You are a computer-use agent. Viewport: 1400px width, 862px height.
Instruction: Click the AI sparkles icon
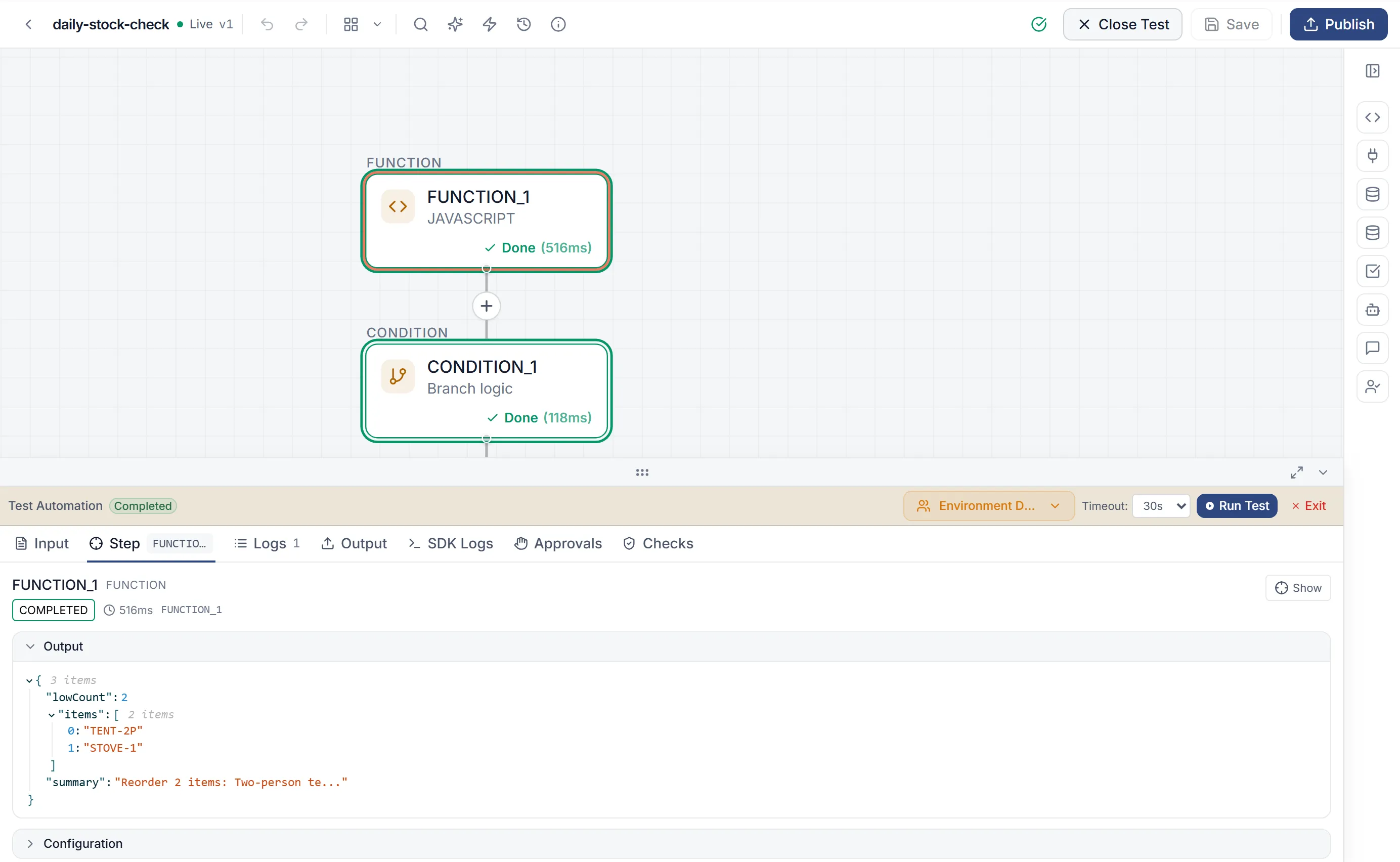pos(455,24)
